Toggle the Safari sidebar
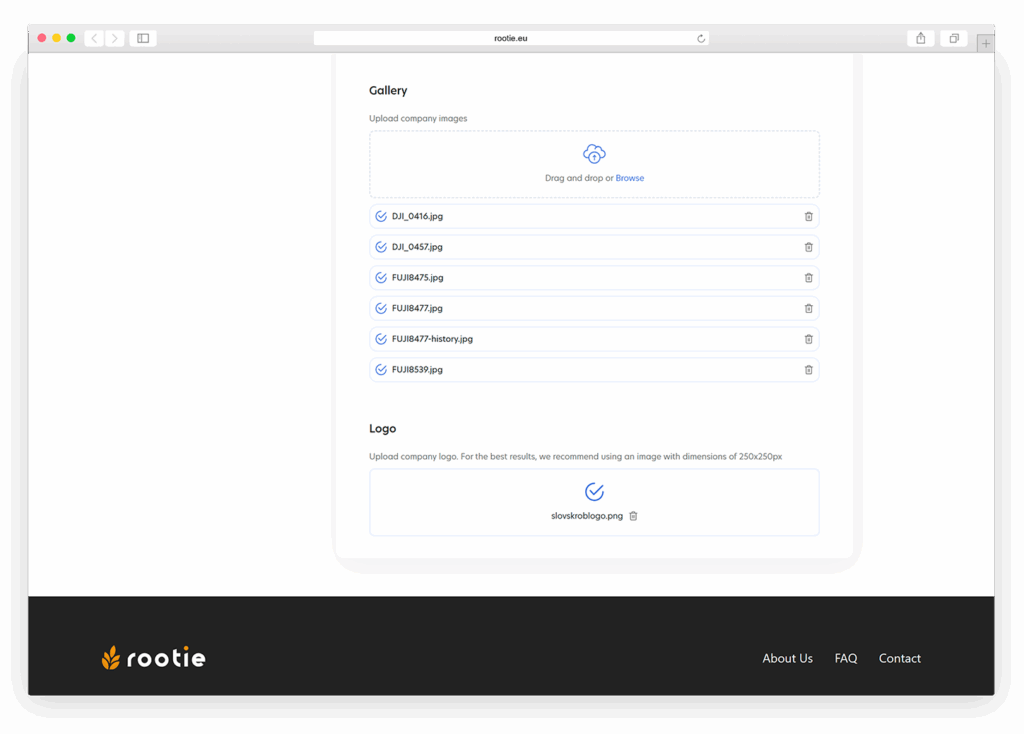This screenshot has height=734, width=1024. click(x=143, y=38)
